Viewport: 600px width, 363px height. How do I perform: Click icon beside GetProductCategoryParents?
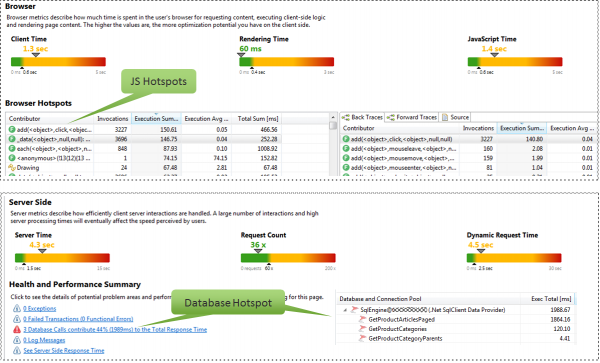[x=362, y=338]
